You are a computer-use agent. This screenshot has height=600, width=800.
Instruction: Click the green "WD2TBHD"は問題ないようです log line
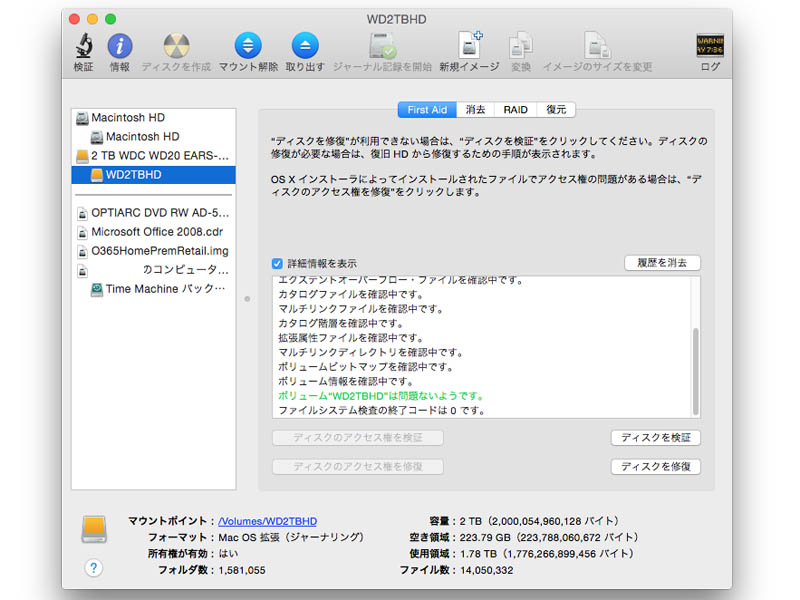click(380, 396)
